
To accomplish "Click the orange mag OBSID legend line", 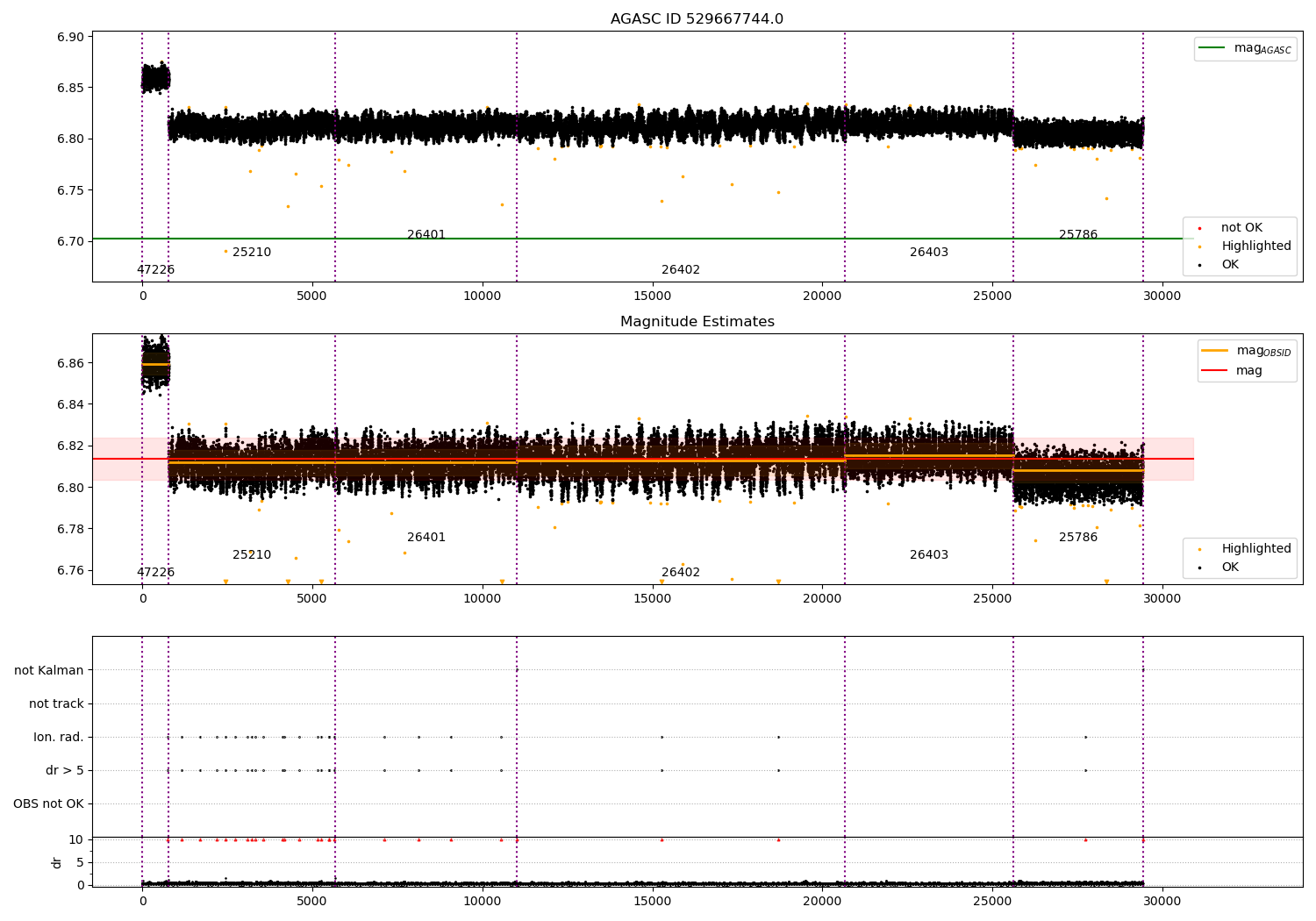I will click(1214, 351).
